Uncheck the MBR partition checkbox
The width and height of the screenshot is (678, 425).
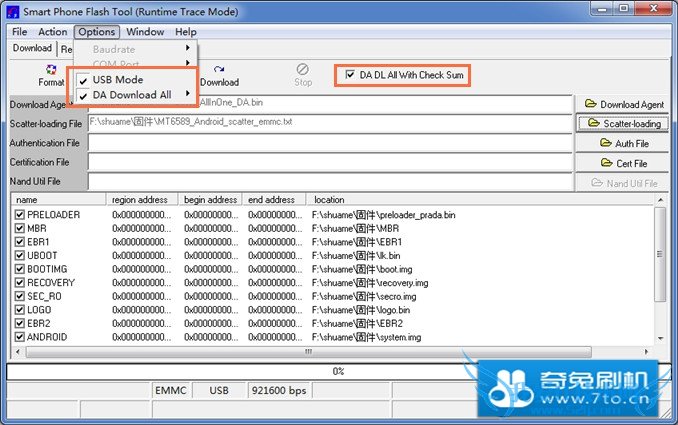pos(19,228)
